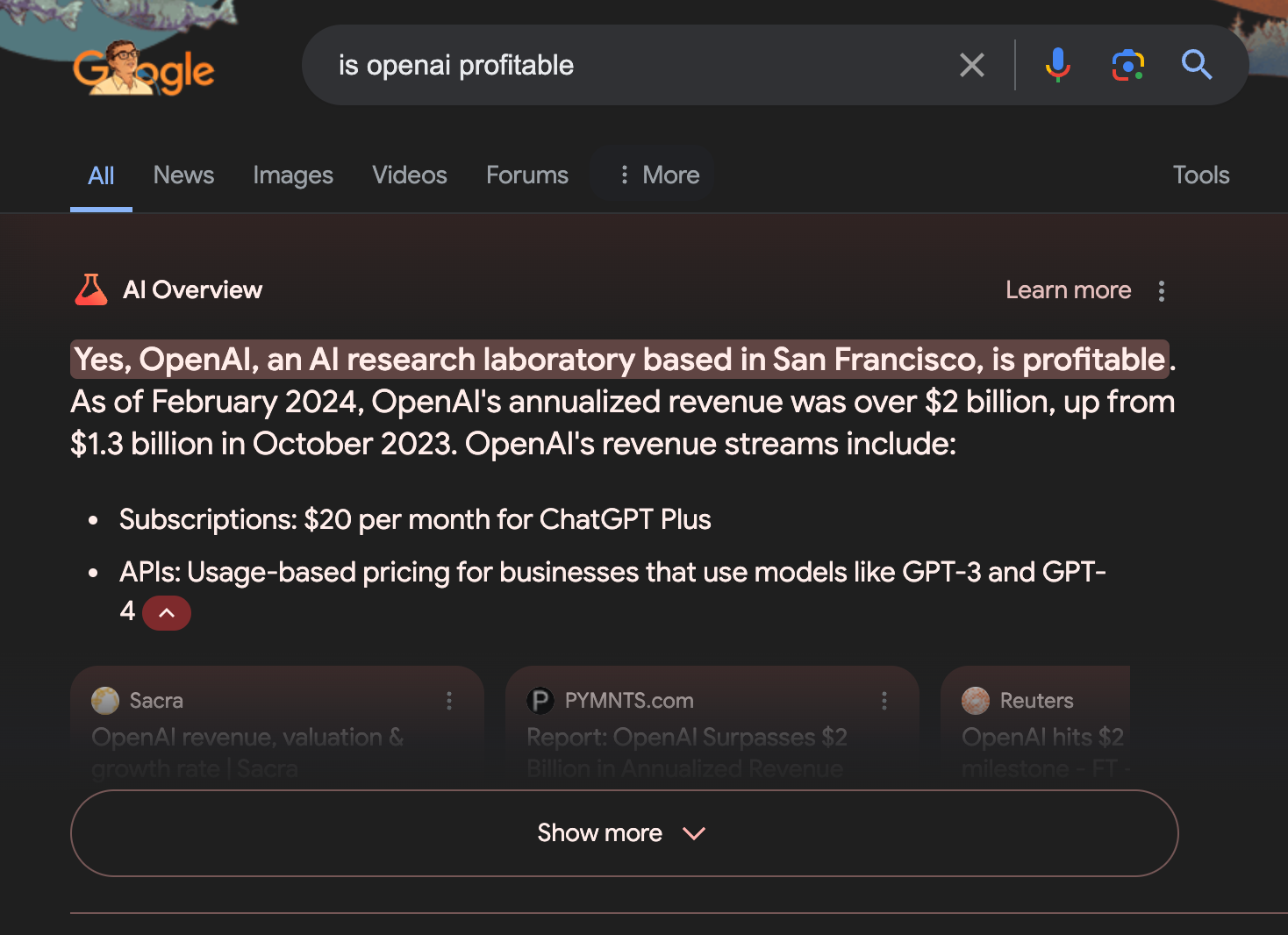Viewport: 1288px width, 935px height.
Task: Follow the Learn more link
Action: (1068, 290)
